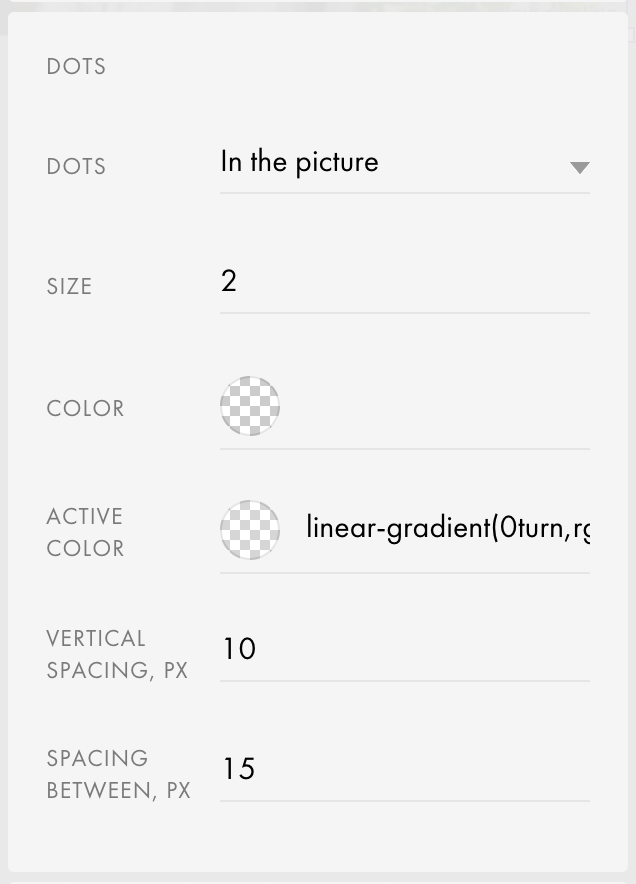Click the SIZE label

coord(69,286)
